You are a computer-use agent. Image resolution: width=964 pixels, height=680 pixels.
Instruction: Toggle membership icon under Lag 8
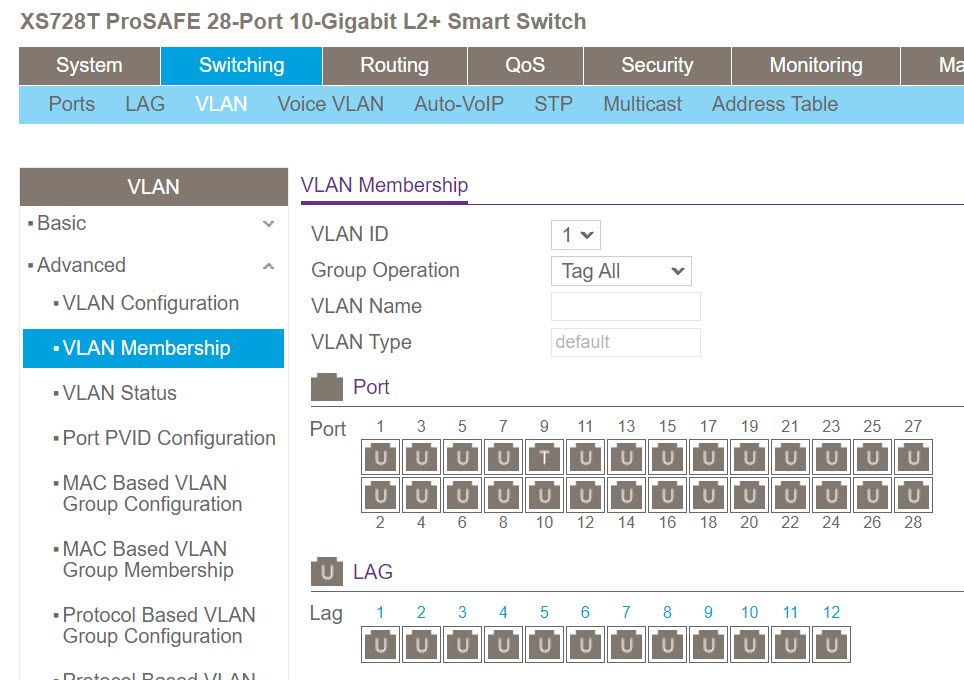click(667, 644)
